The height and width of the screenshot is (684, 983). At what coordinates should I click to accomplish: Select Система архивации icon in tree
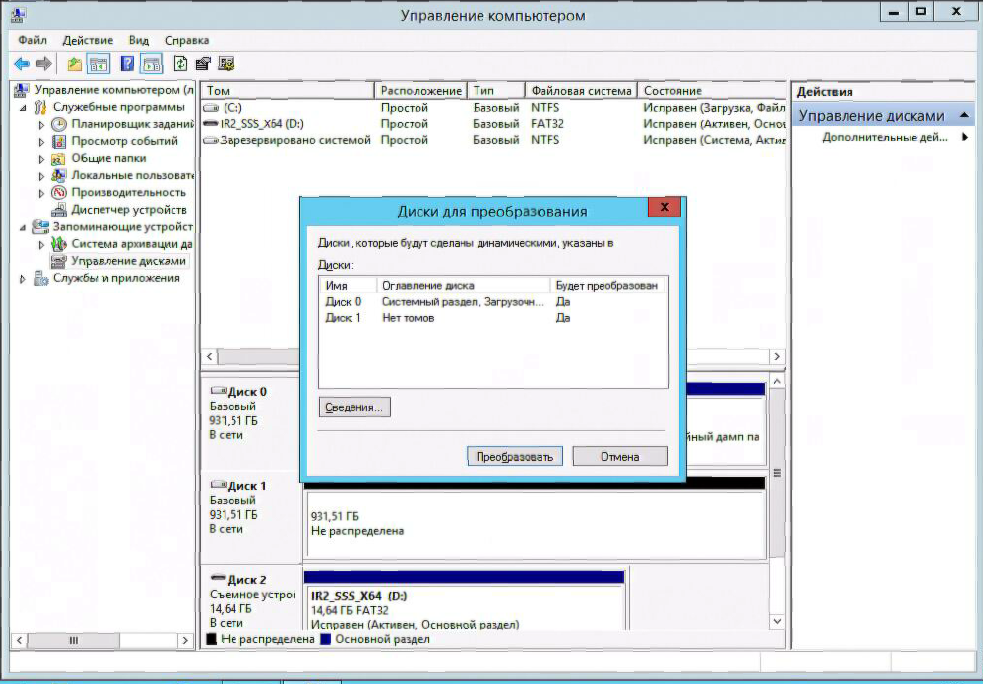58,244
